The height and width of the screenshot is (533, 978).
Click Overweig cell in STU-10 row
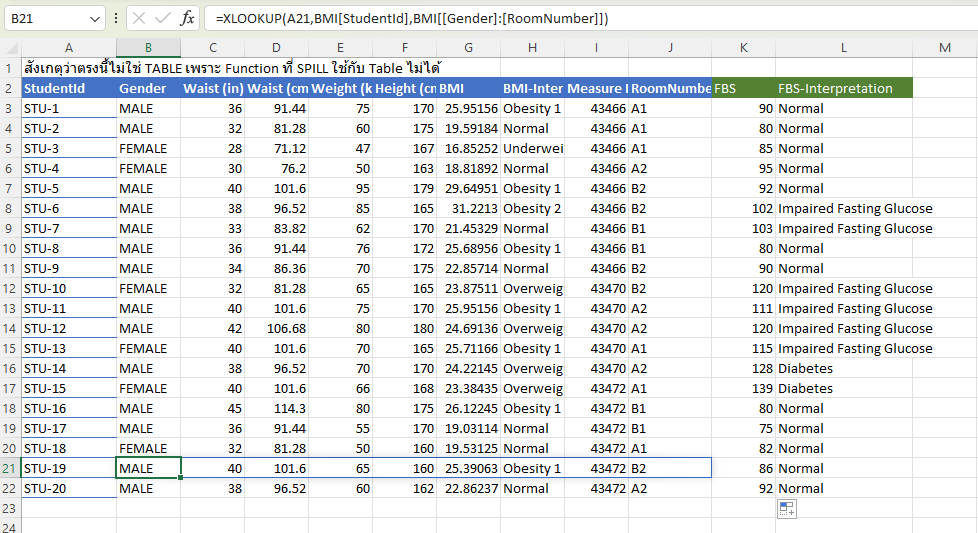click(x=533, y=289)
